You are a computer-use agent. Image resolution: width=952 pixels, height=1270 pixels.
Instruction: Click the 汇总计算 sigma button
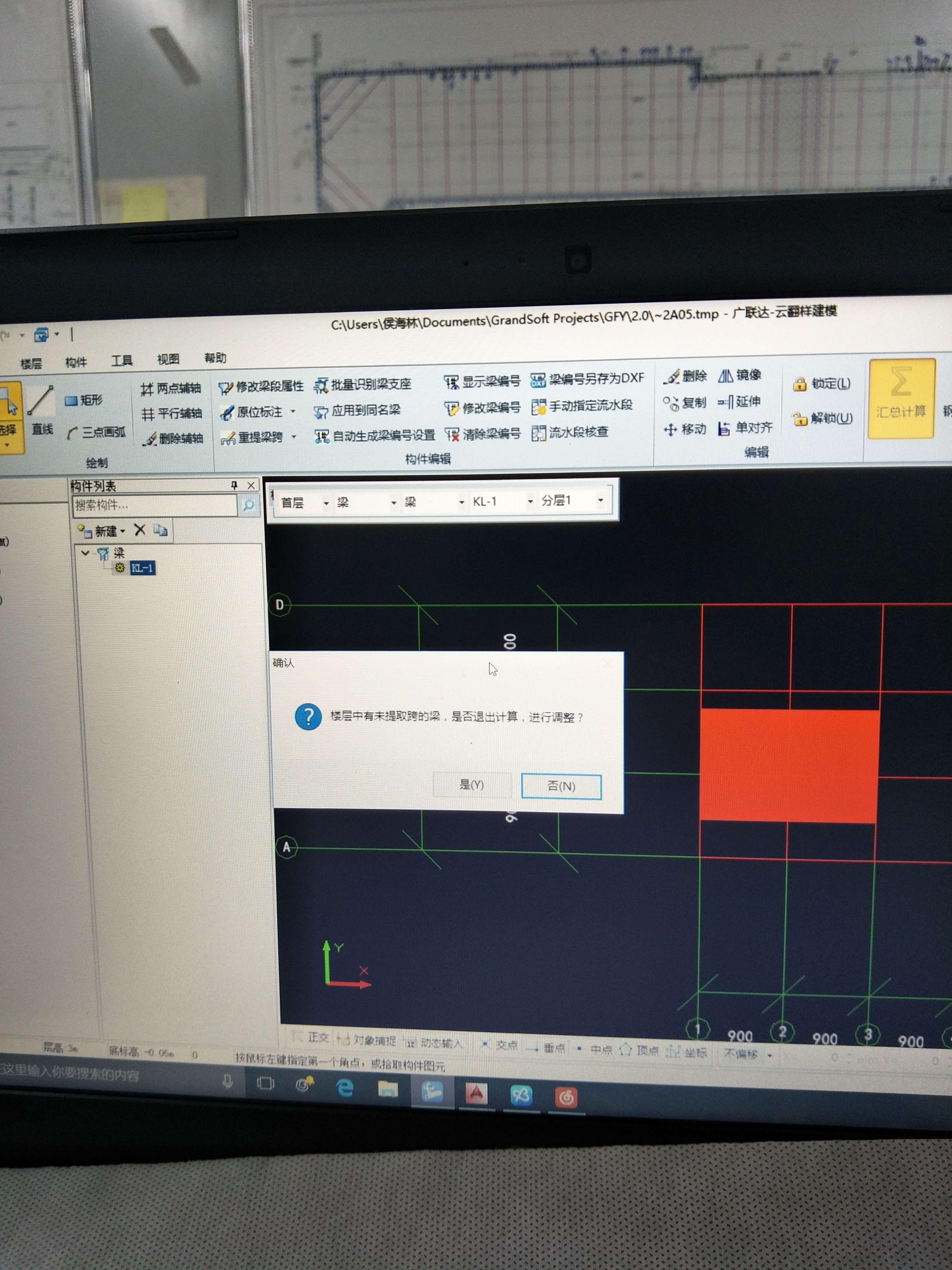(x=901, y=398)
